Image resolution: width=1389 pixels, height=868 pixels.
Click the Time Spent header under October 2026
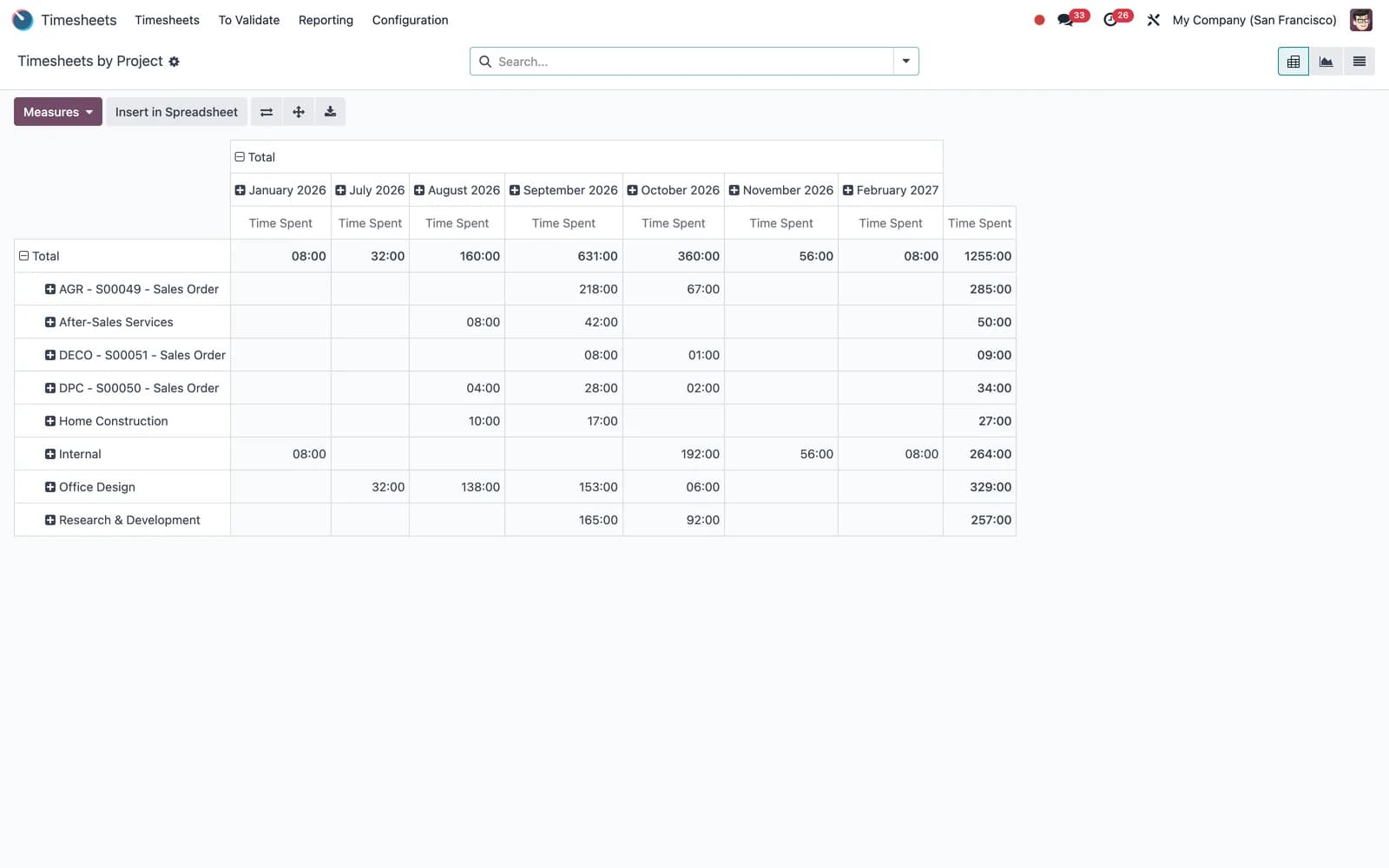(674, 223)
